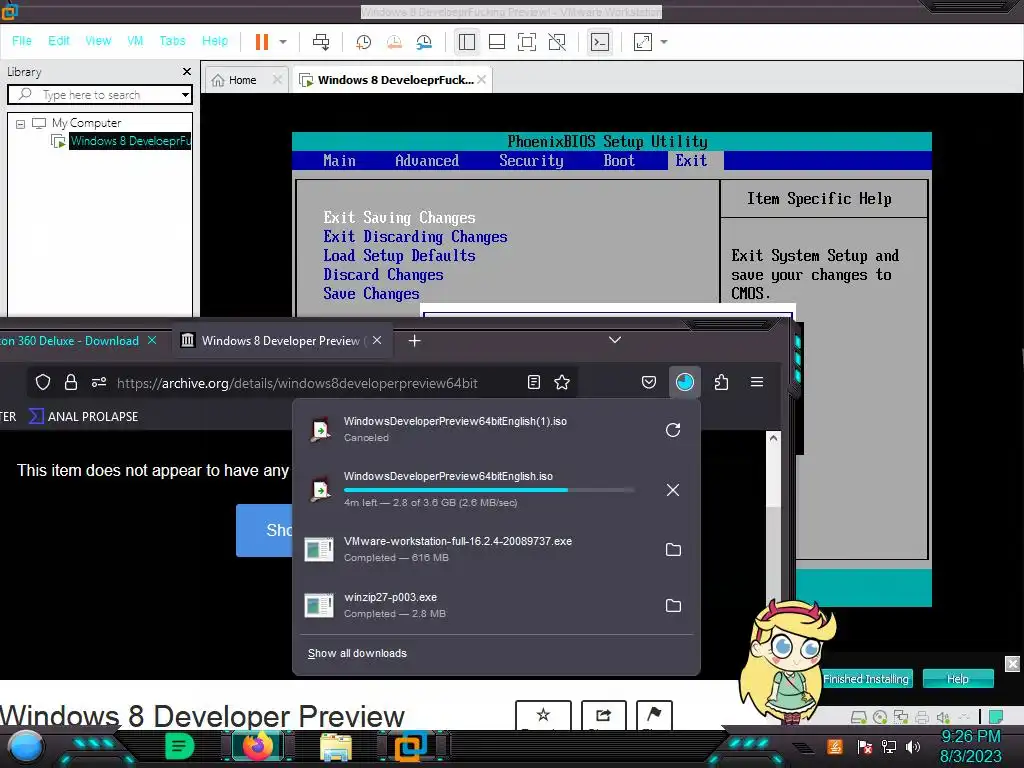Click the VMware Workstation taskbar icon
Viewport: 1024px width, 768px height.
point(411,746)
